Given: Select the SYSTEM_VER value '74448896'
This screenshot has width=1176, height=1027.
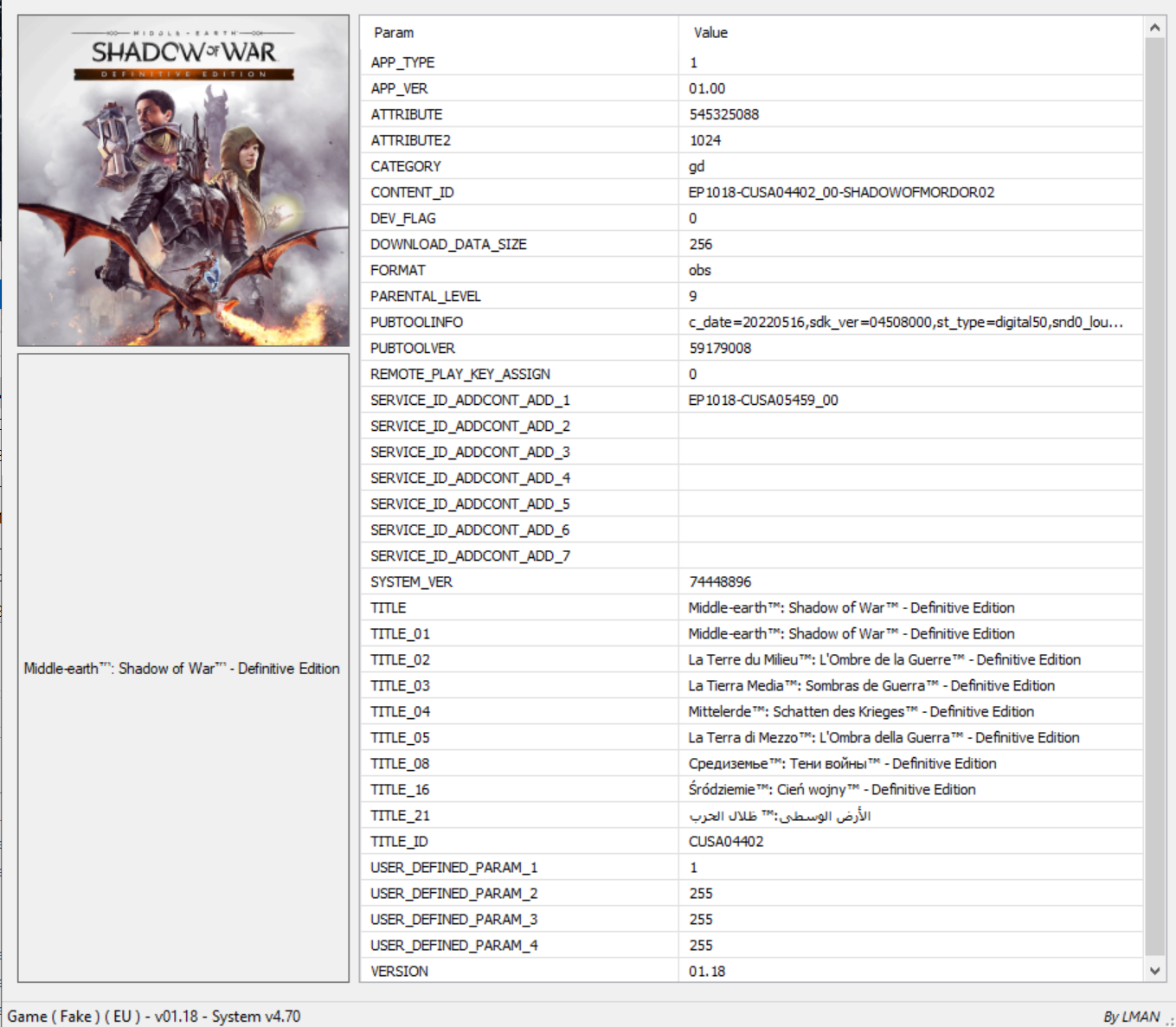Looking at the screenshot, I should click(720, 581).
